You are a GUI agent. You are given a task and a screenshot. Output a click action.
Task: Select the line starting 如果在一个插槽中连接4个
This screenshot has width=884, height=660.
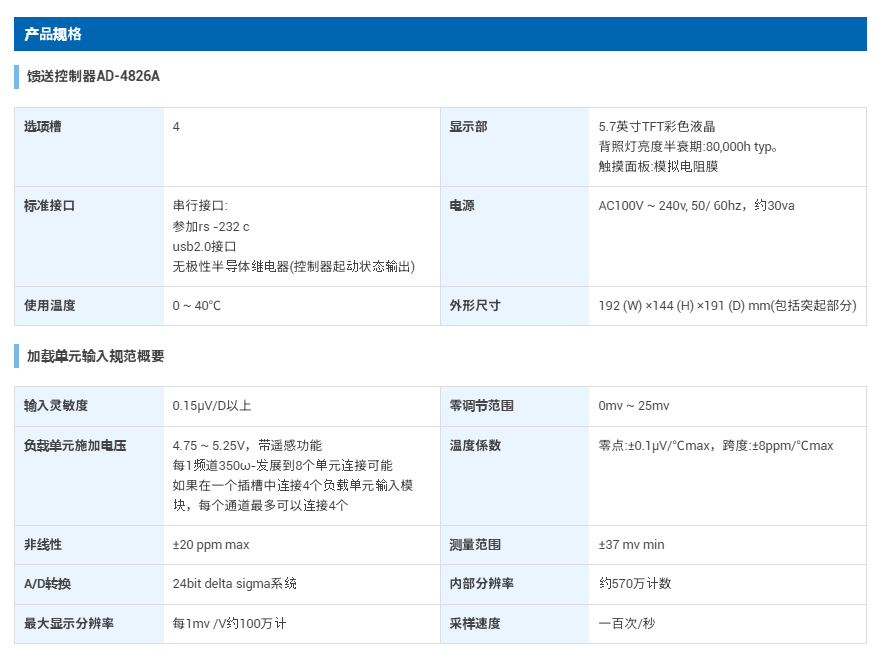tap(293, 486)
